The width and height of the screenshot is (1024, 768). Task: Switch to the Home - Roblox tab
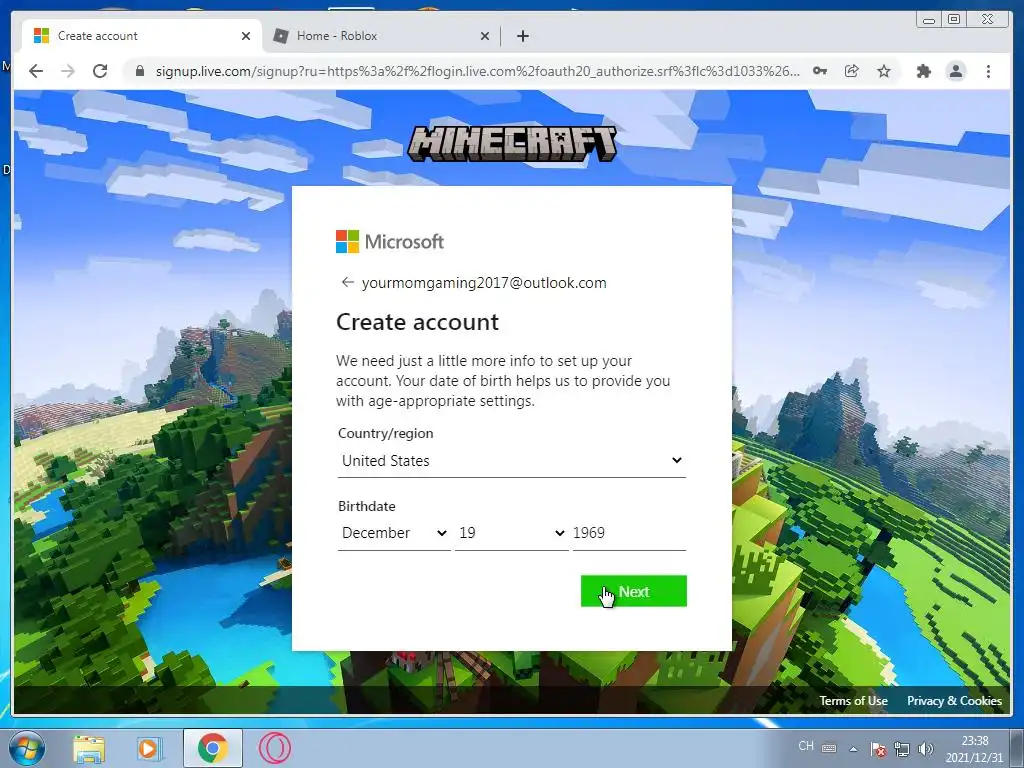click(x=381, y=36)
